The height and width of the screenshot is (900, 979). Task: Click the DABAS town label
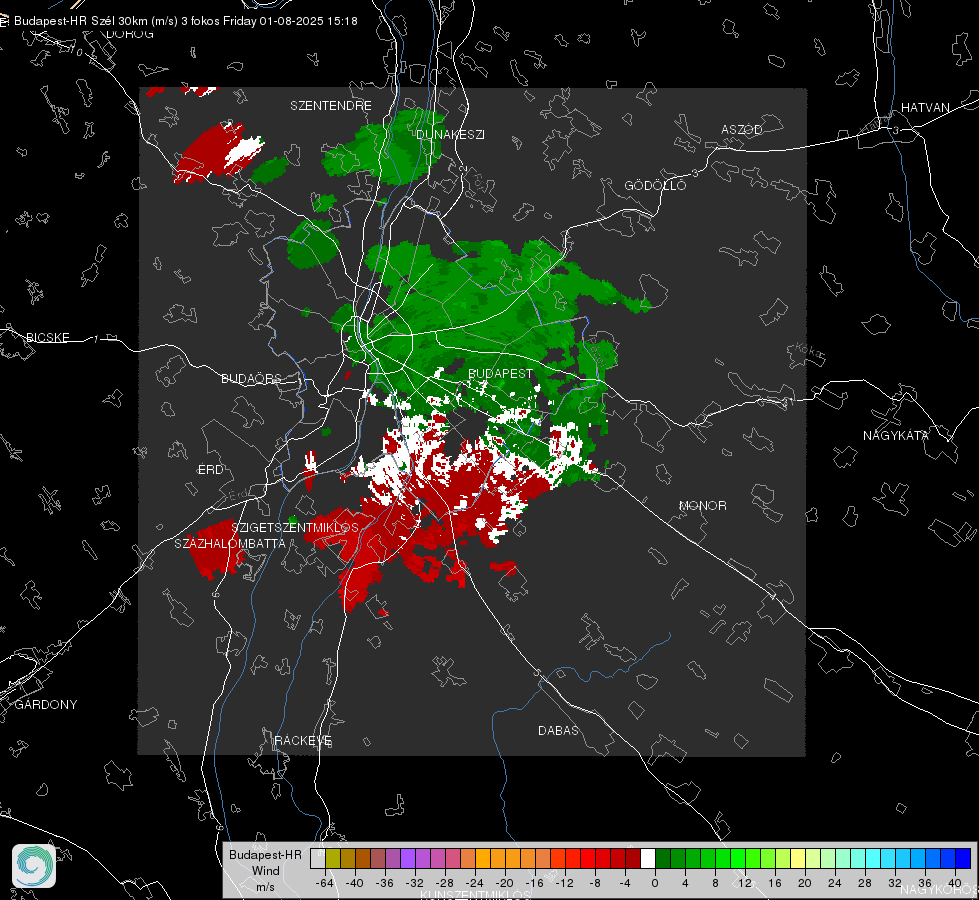tap(558, 730)
